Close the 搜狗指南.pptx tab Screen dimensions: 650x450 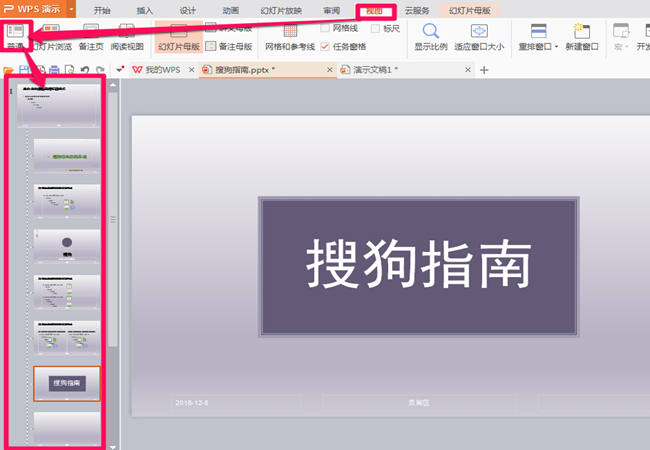pos(330,70)
